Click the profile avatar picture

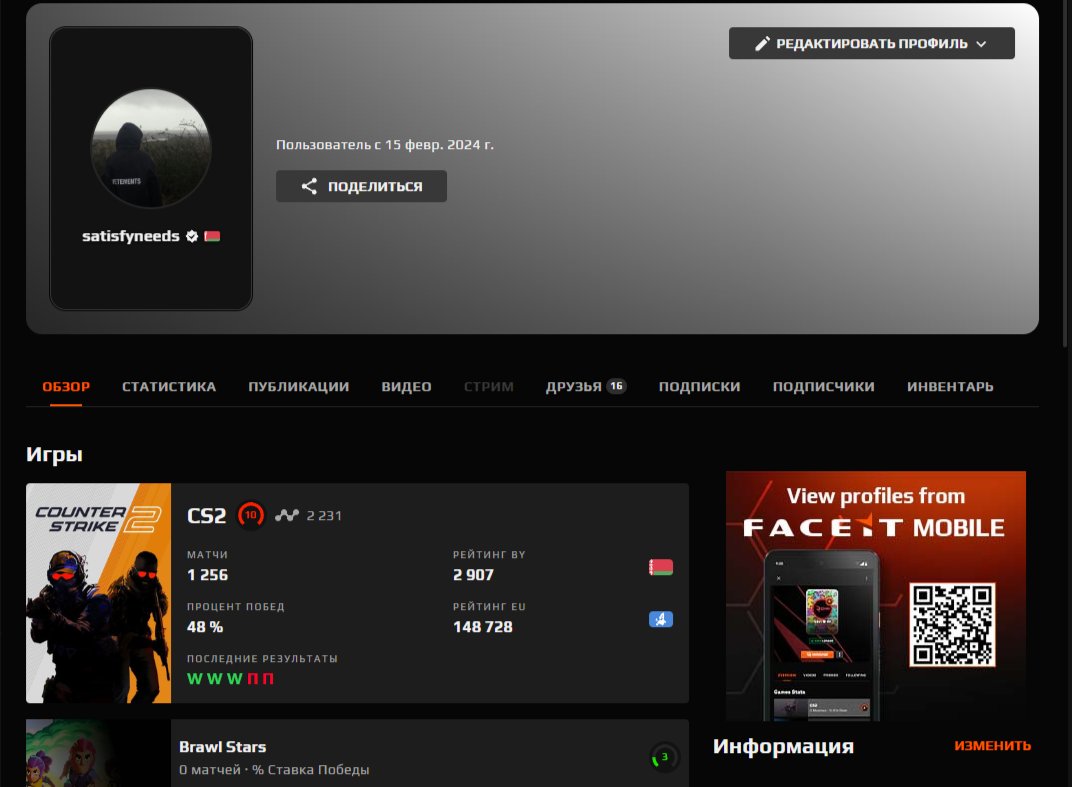point(151,148)
